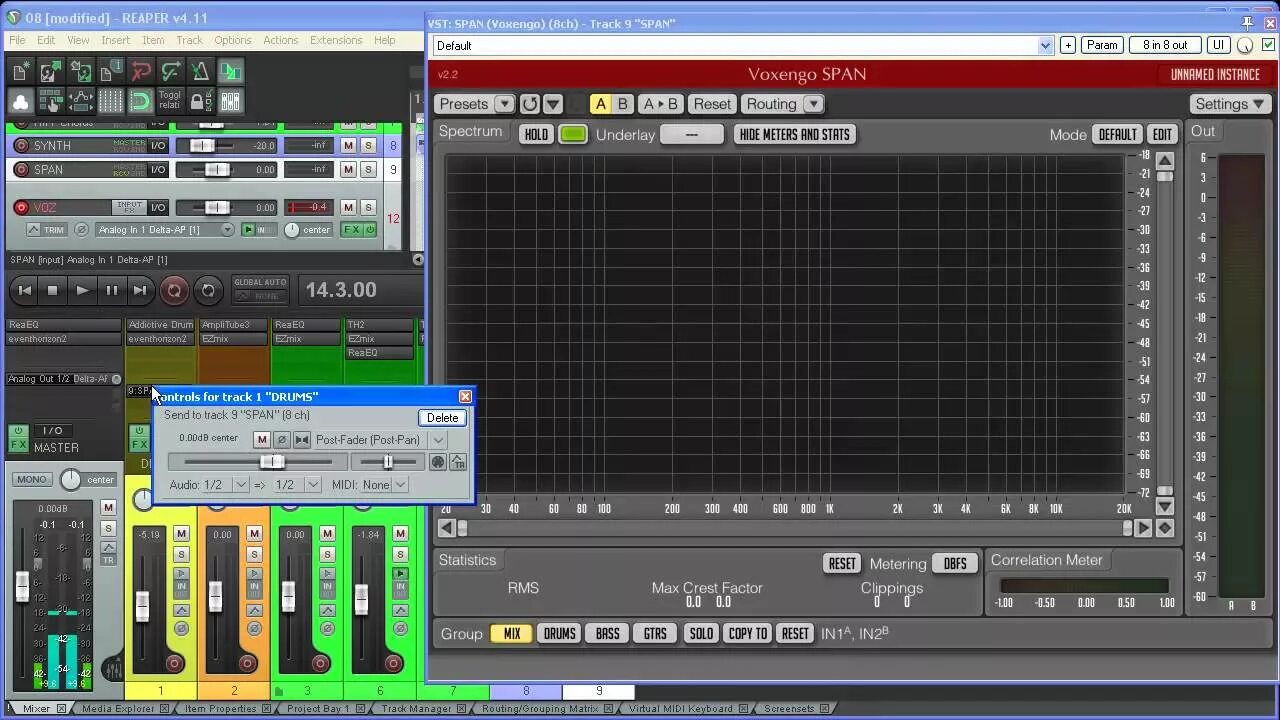Toggle the SPAN HOLD button

[537, 134]
